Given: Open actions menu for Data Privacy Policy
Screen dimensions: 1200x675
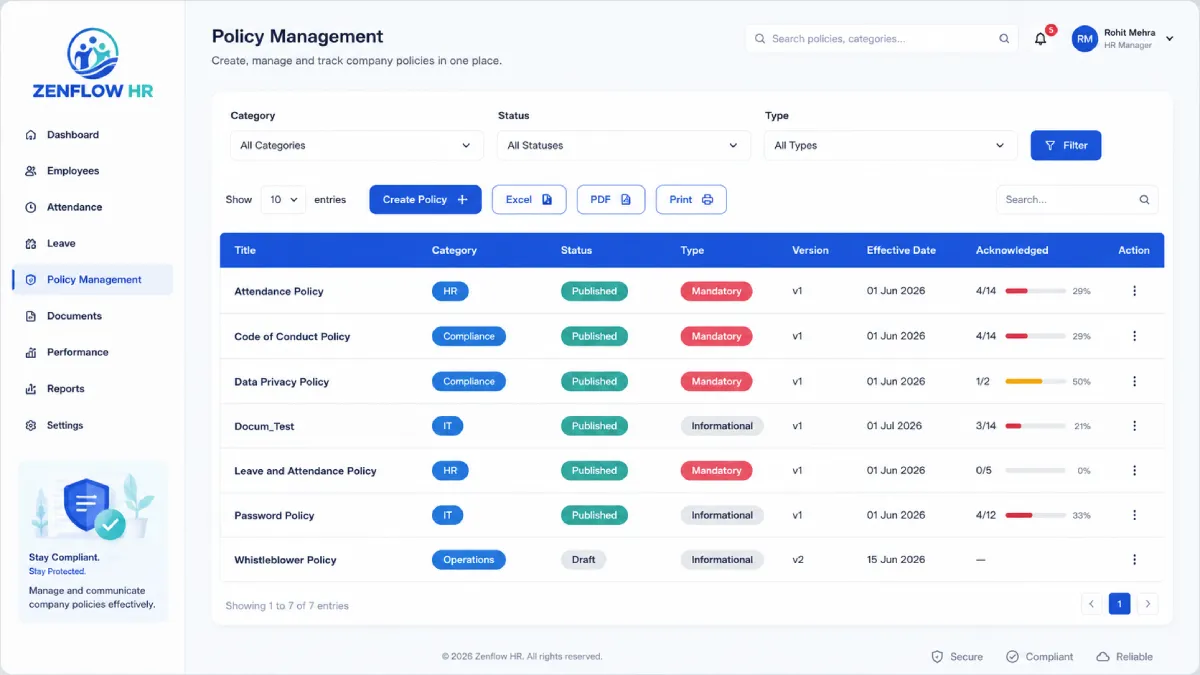Looking at the screenshot, I should (1134, 381).
